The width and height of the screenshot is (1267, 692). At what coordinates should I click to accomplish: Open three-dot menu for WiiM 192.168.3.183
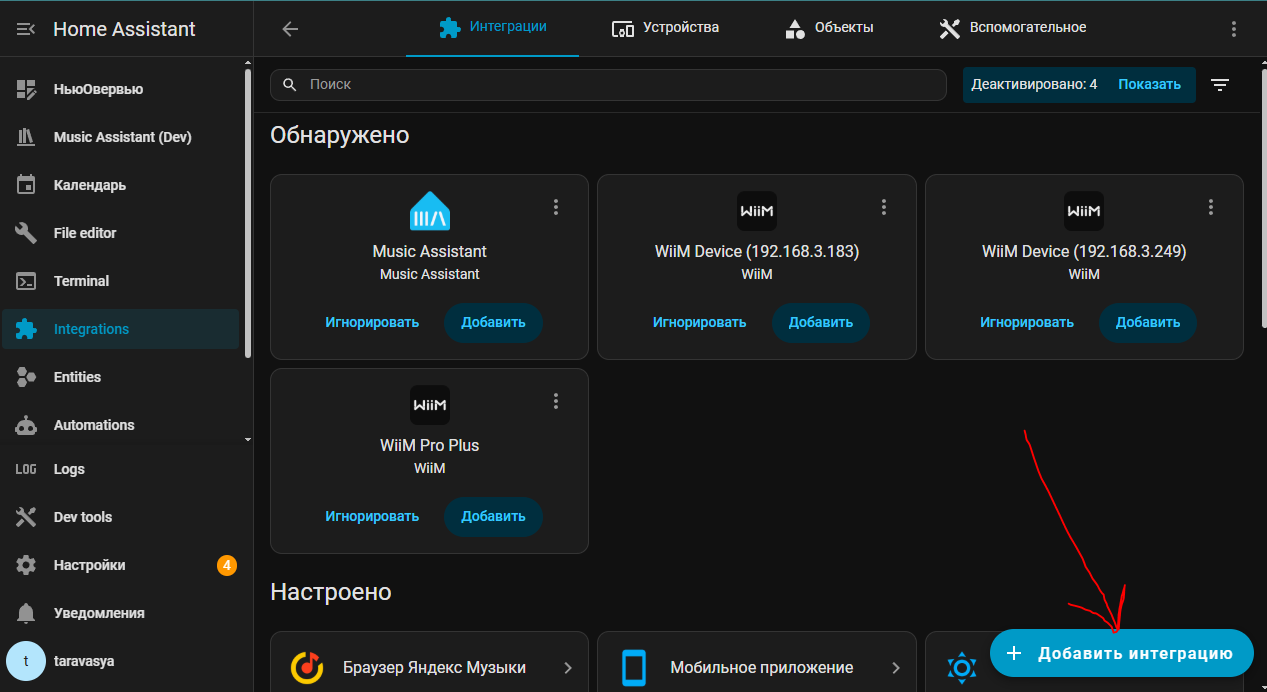click(883, 207)
